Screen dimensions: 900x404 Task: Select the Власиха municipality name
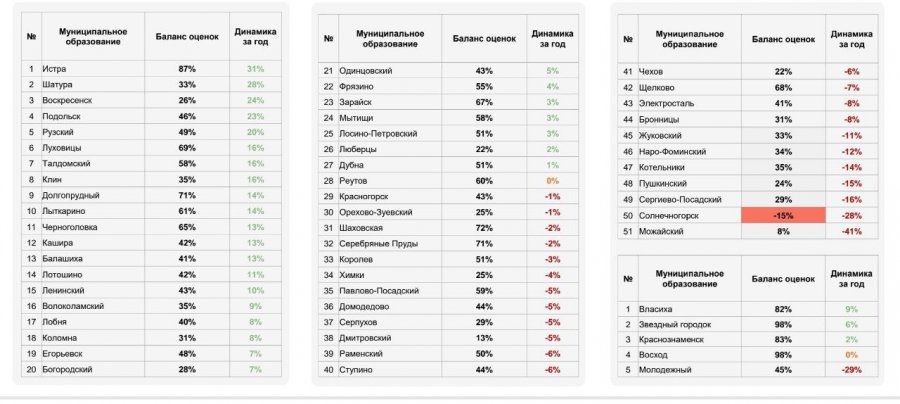coord(673,310)
